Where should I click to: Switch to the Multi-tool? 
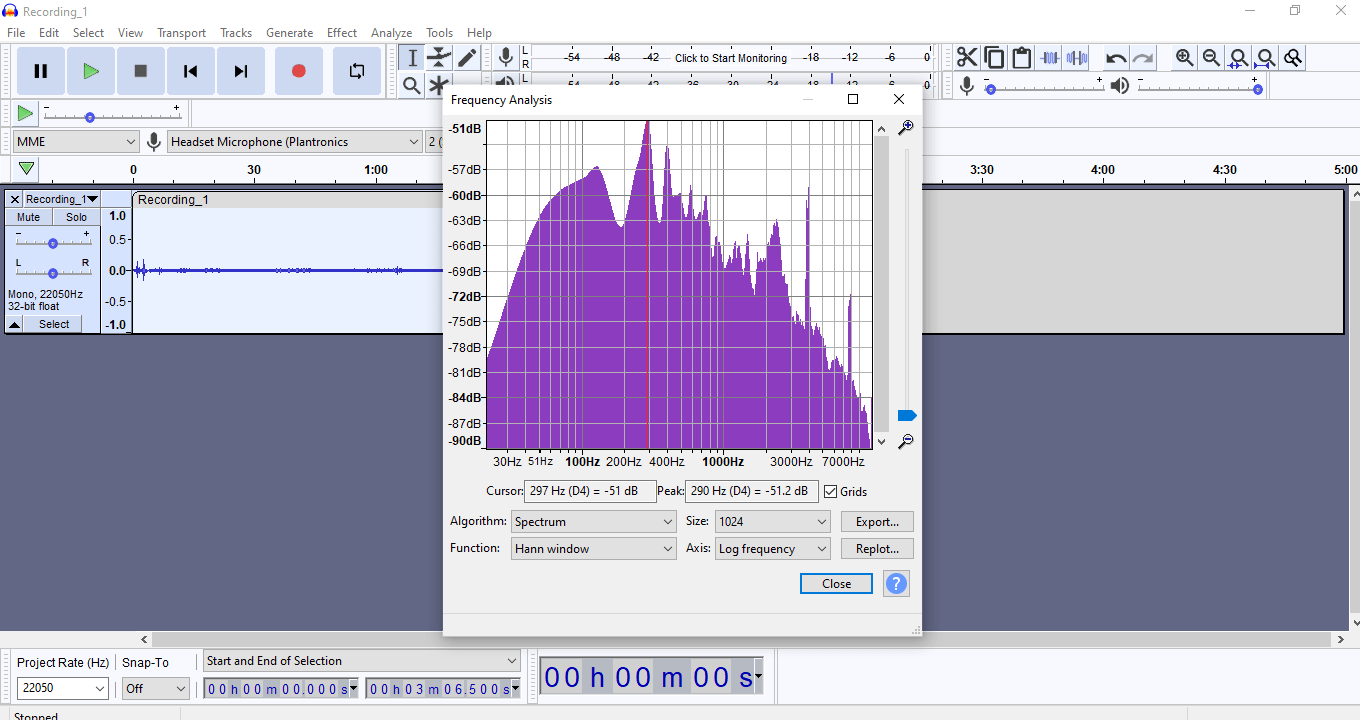[x=438, y=85]
